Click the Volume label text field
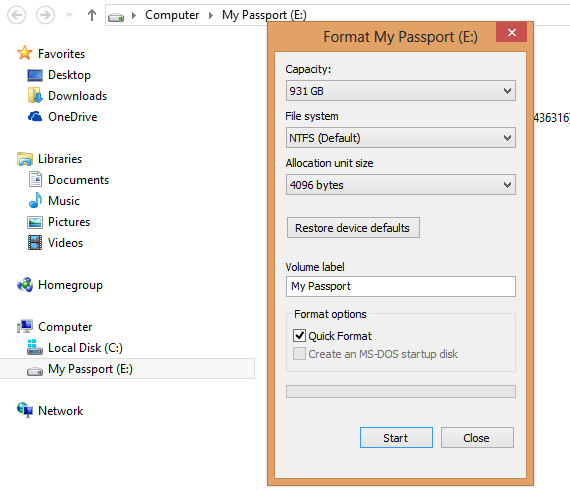Image resolution: width=570 pixels, height=490 pixels. (401, 286)
